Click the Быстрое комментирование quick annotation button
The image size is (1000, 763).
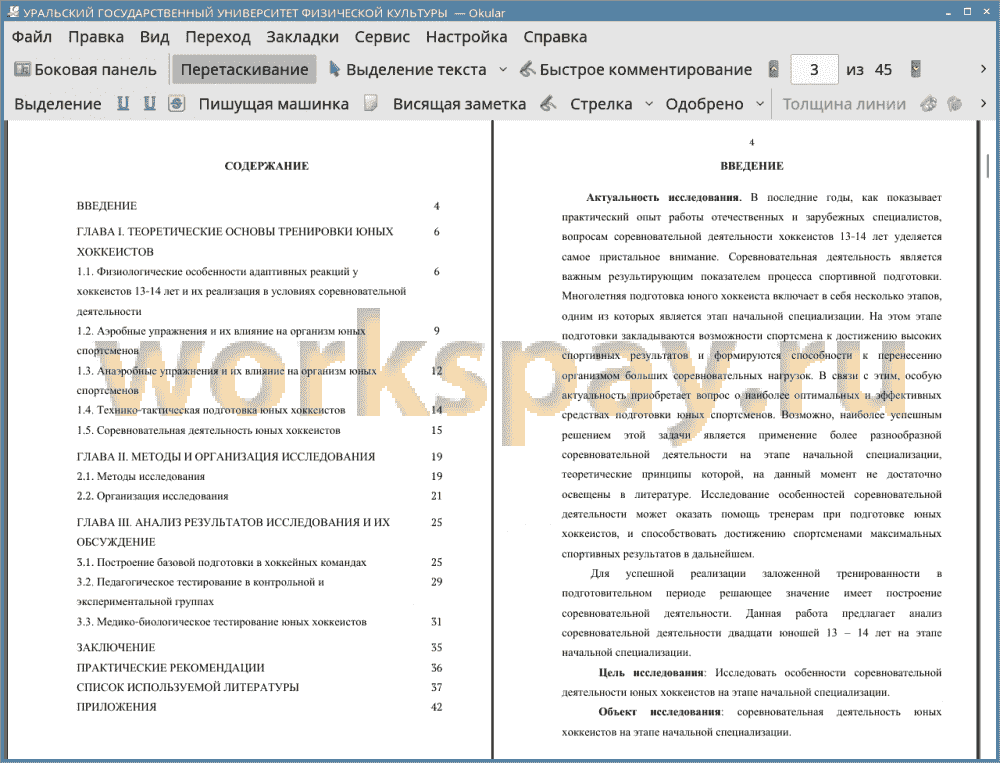pyautogui.click(x=635, y=70)
